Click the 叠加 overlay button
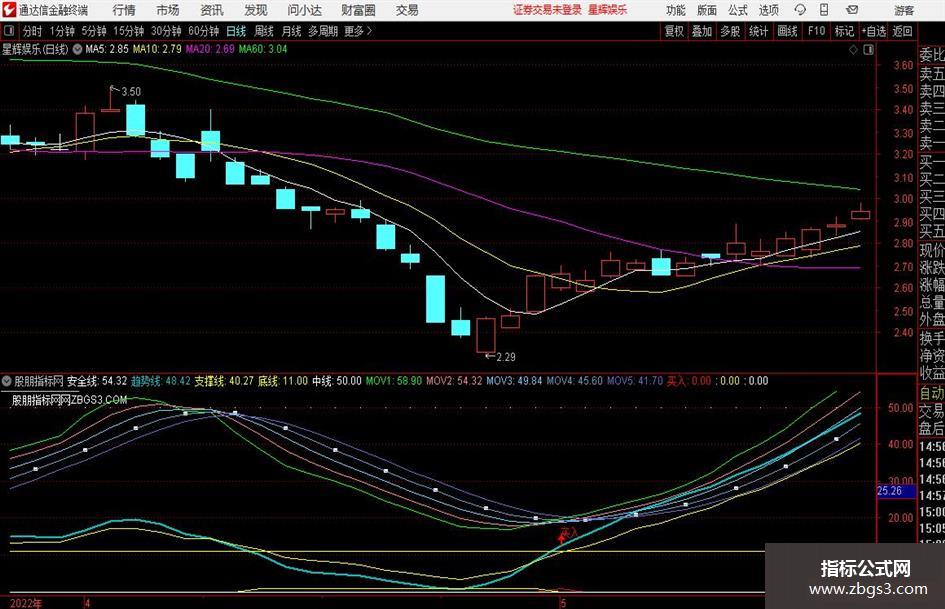945x609 pixels. pyautogui.click(x=702, y=31)
